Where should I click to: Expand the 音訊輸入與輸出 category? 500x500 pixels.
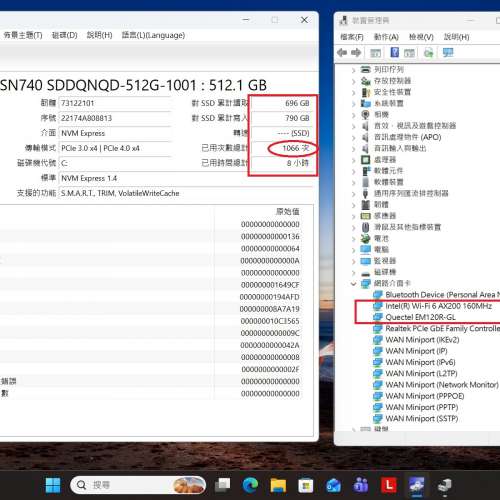tap(354, 149)
